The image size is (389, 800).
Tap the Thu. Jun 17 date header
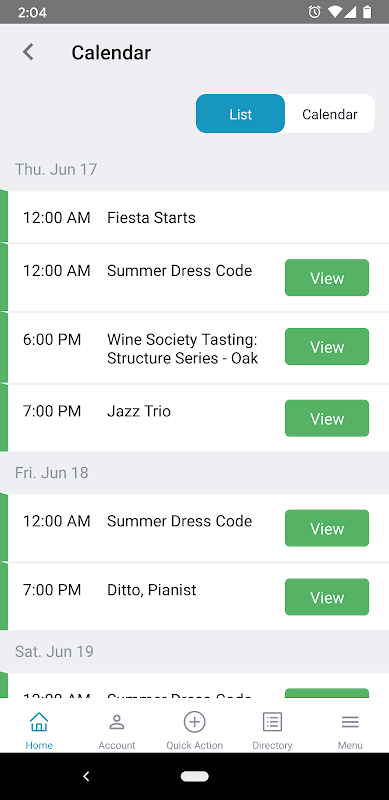point(56,169)
